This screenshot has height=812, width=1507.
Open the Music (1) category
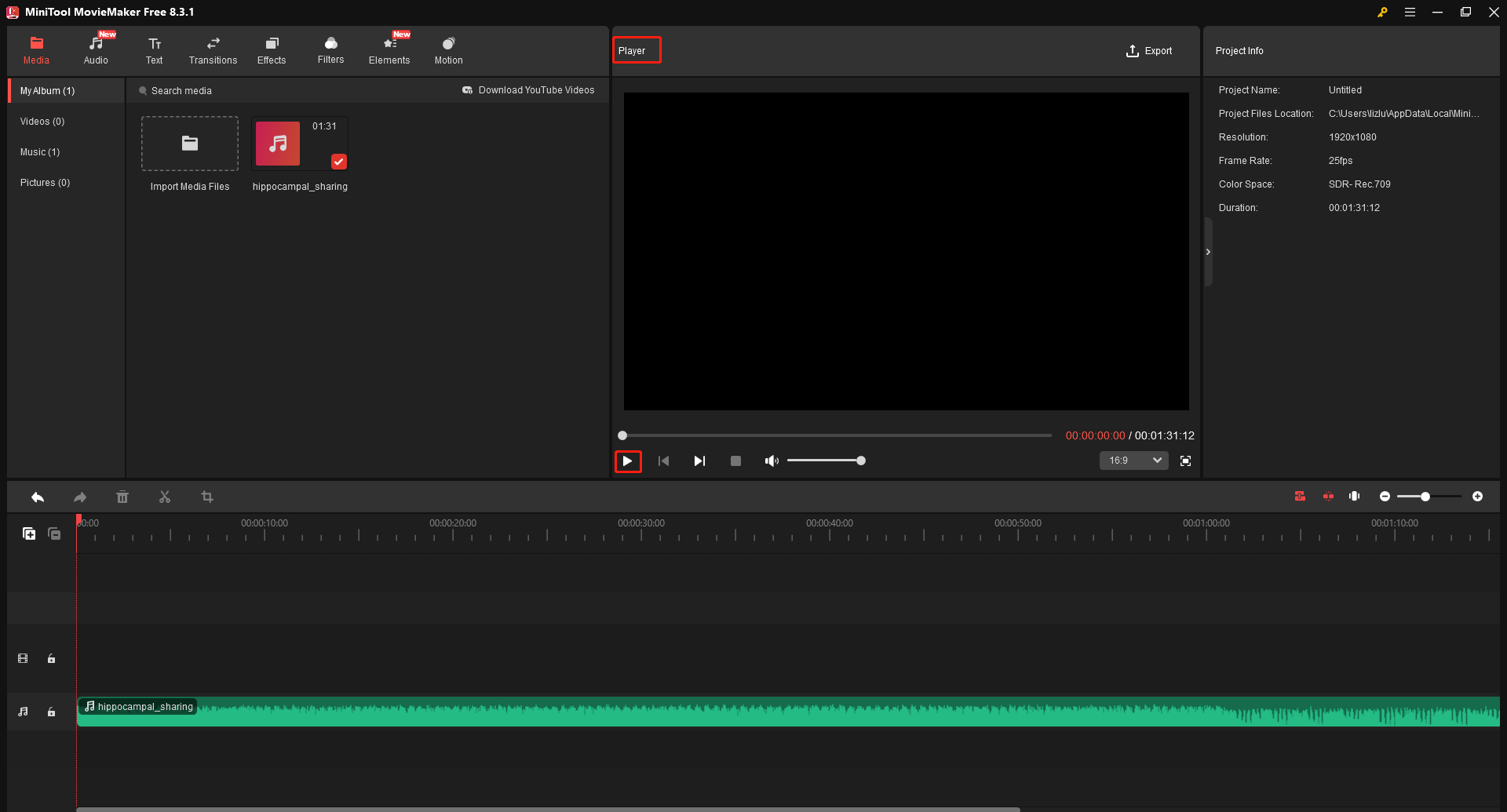[x=40, y=152]
